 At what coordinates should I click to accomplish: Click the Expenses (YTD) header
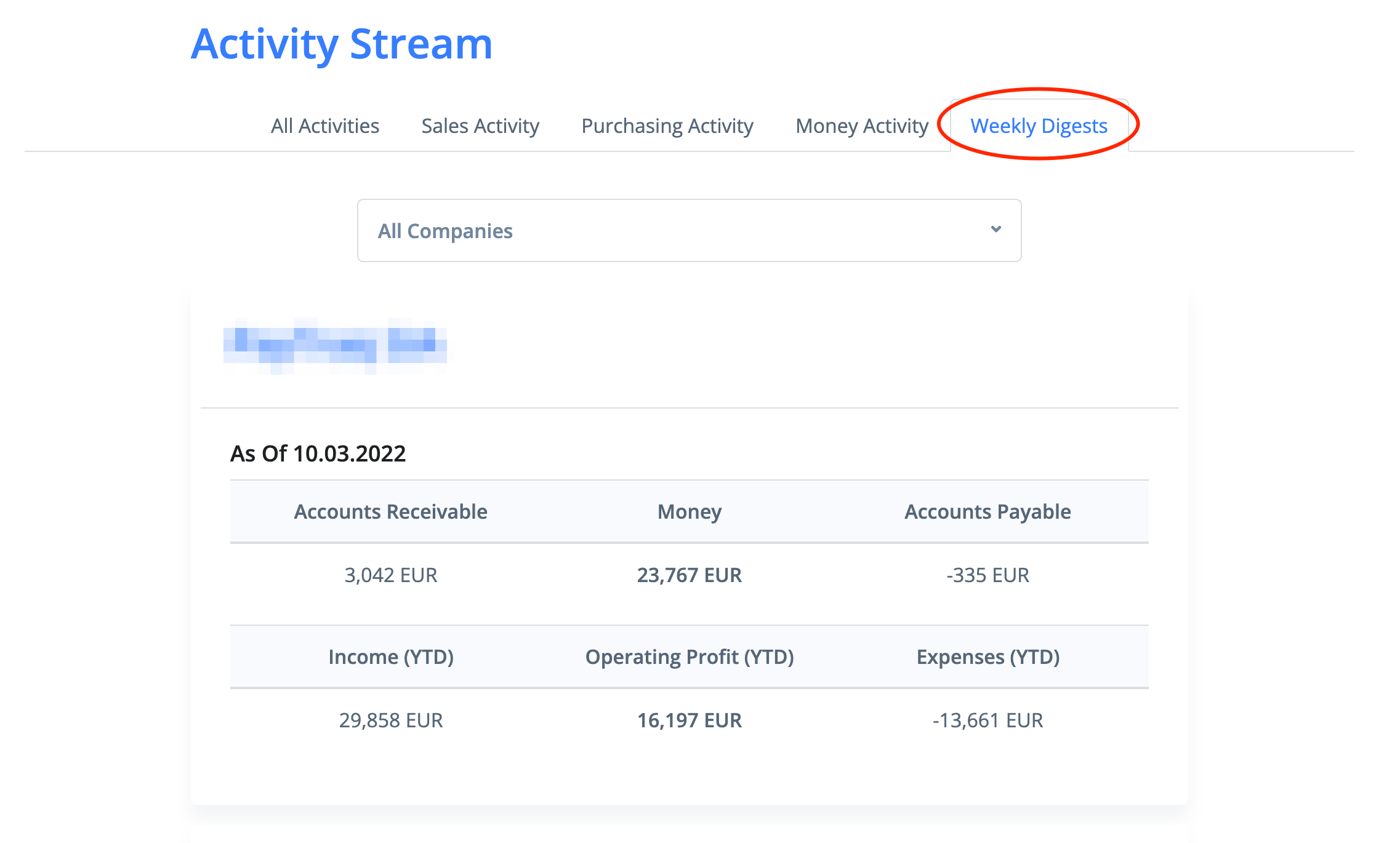tap(988, 657)
